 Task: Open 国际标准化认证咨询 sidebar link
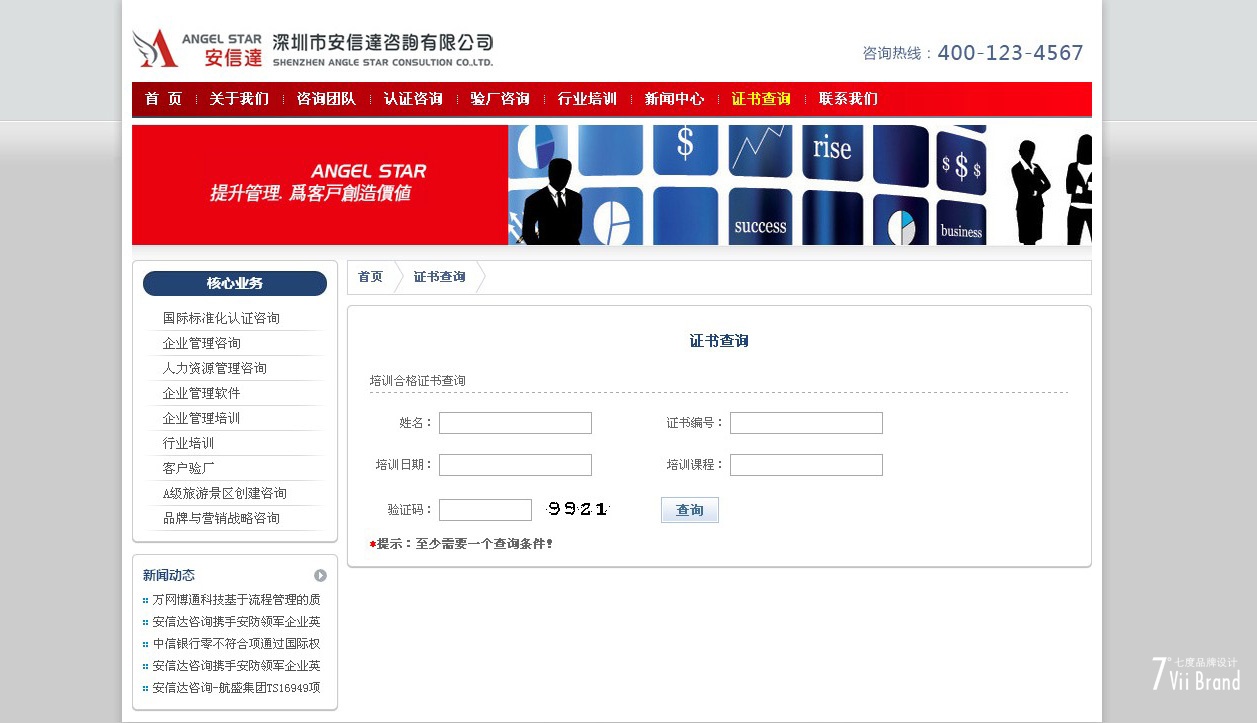[221, 318]
